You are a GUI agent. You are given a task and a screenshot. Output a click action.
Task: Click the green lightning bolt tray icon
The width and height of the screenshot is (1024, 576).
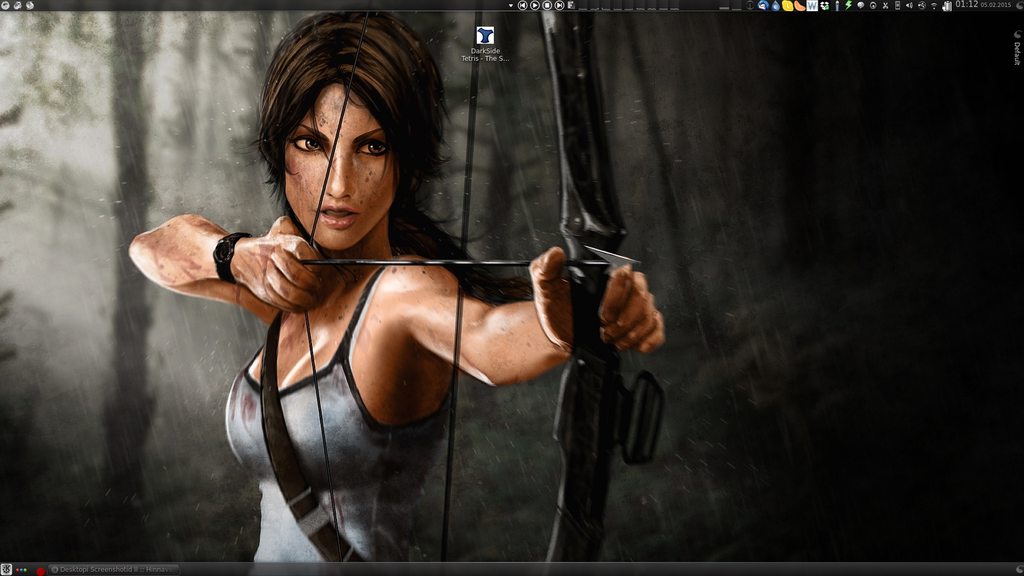pos(848,5)
